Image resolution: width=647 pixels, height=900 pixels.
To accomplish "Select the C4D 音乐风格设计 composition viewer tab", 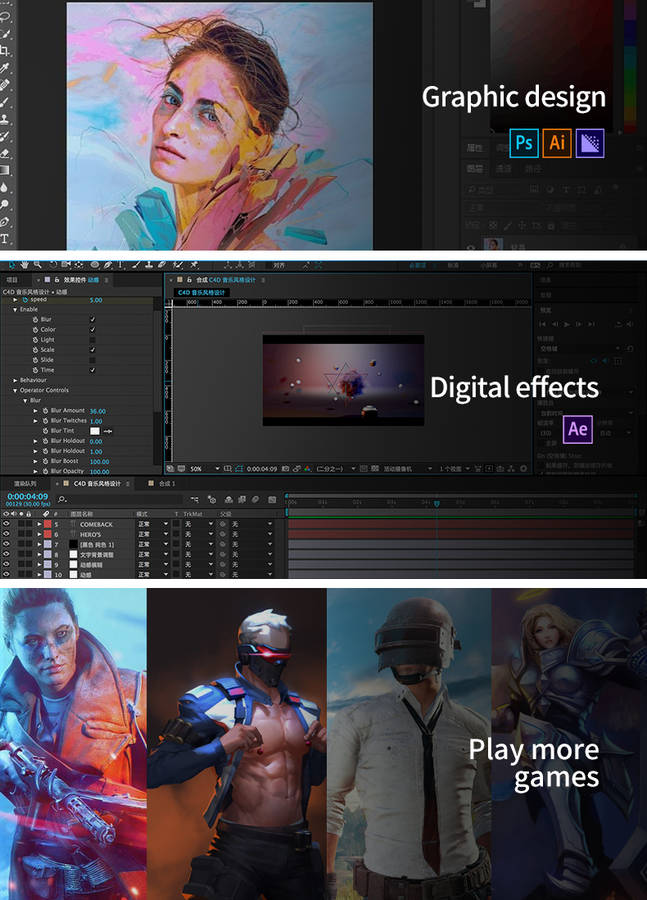I will click(x=200, y=292).
